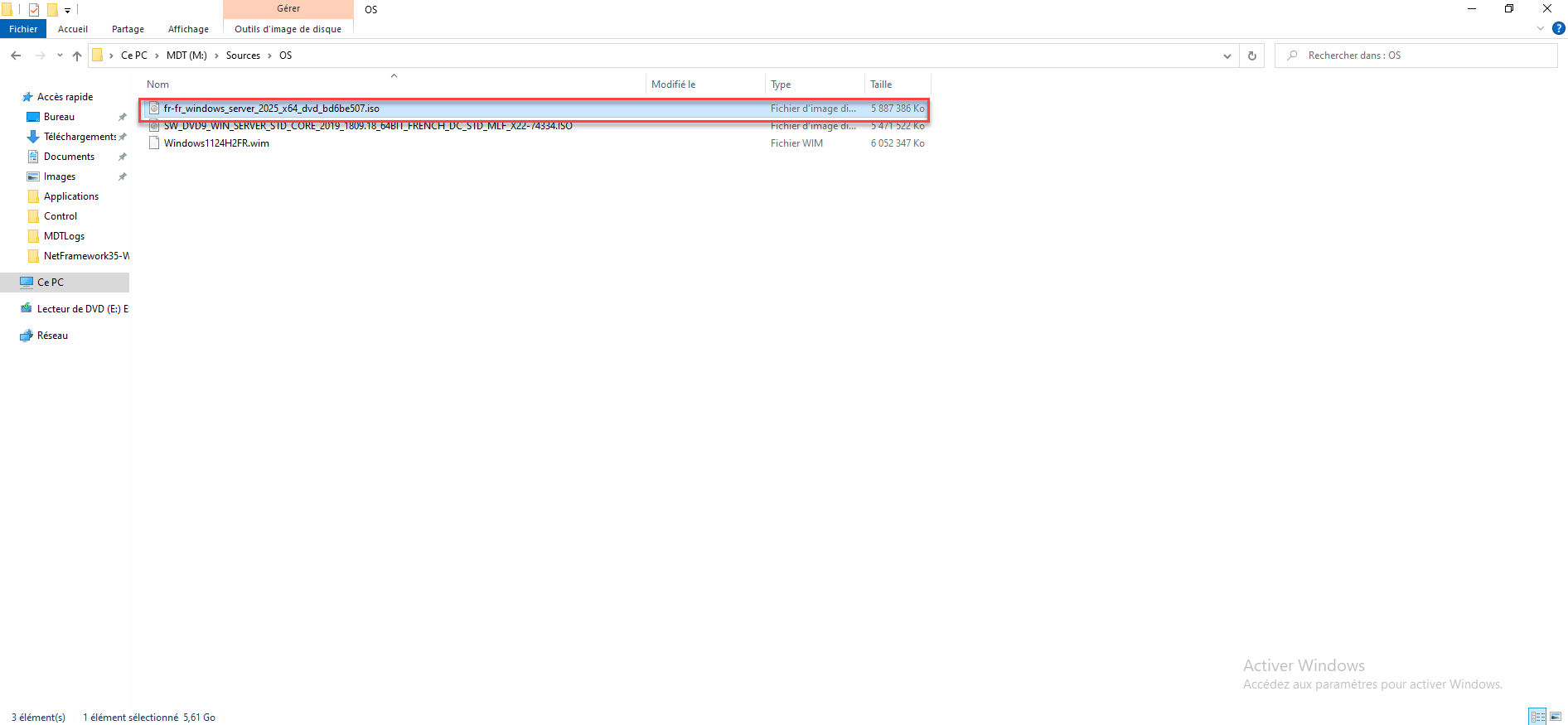Click the Properties quick access icon

pyautogui.click(x=34, y=10)
